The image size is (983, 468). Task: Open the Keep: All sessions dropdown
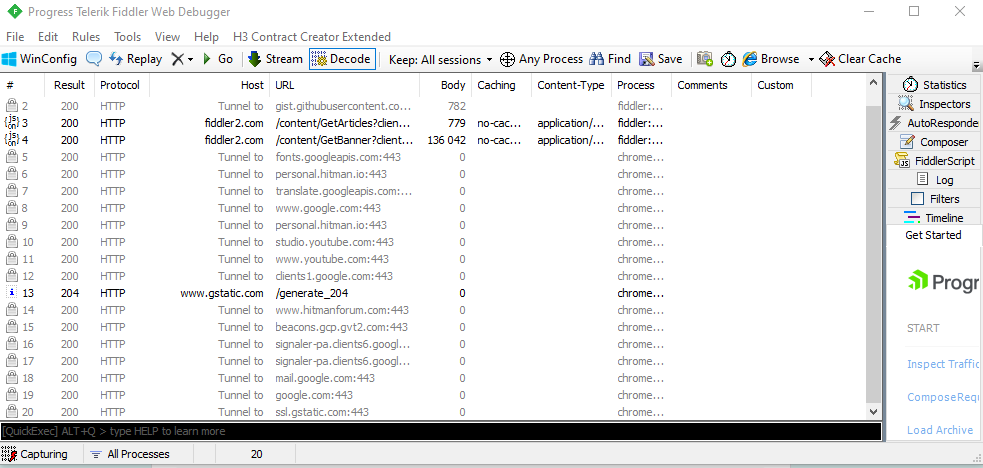[441, 59]
